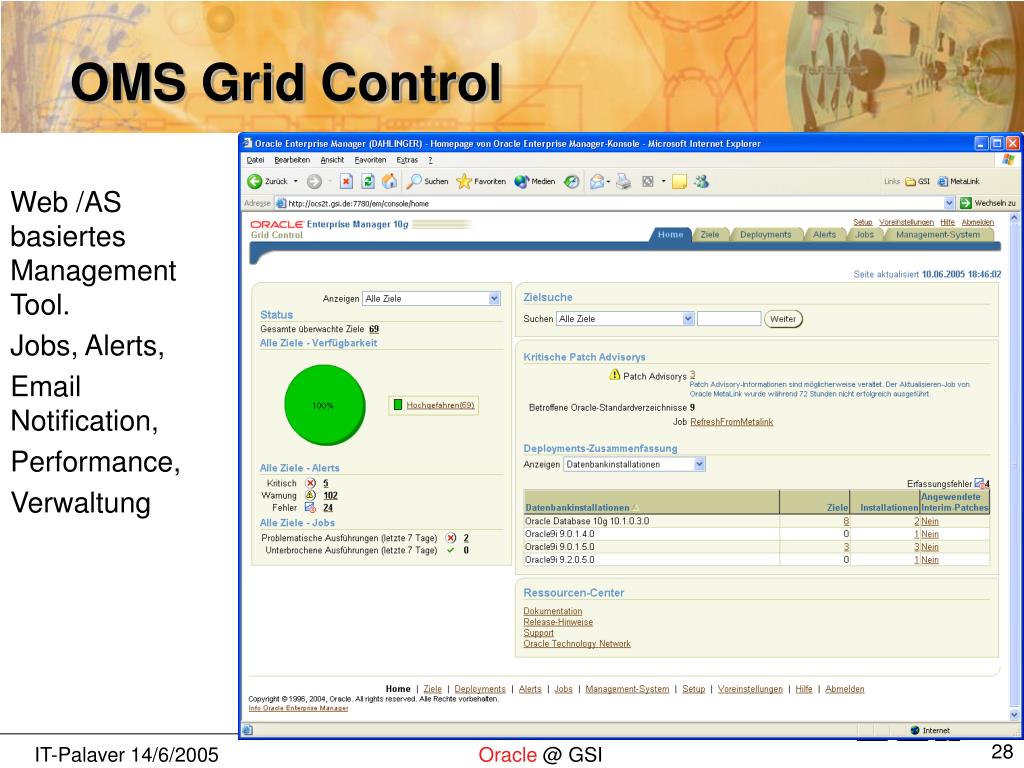
Task: Click the Zurück back arrow icon
Action: click(254, 182)
